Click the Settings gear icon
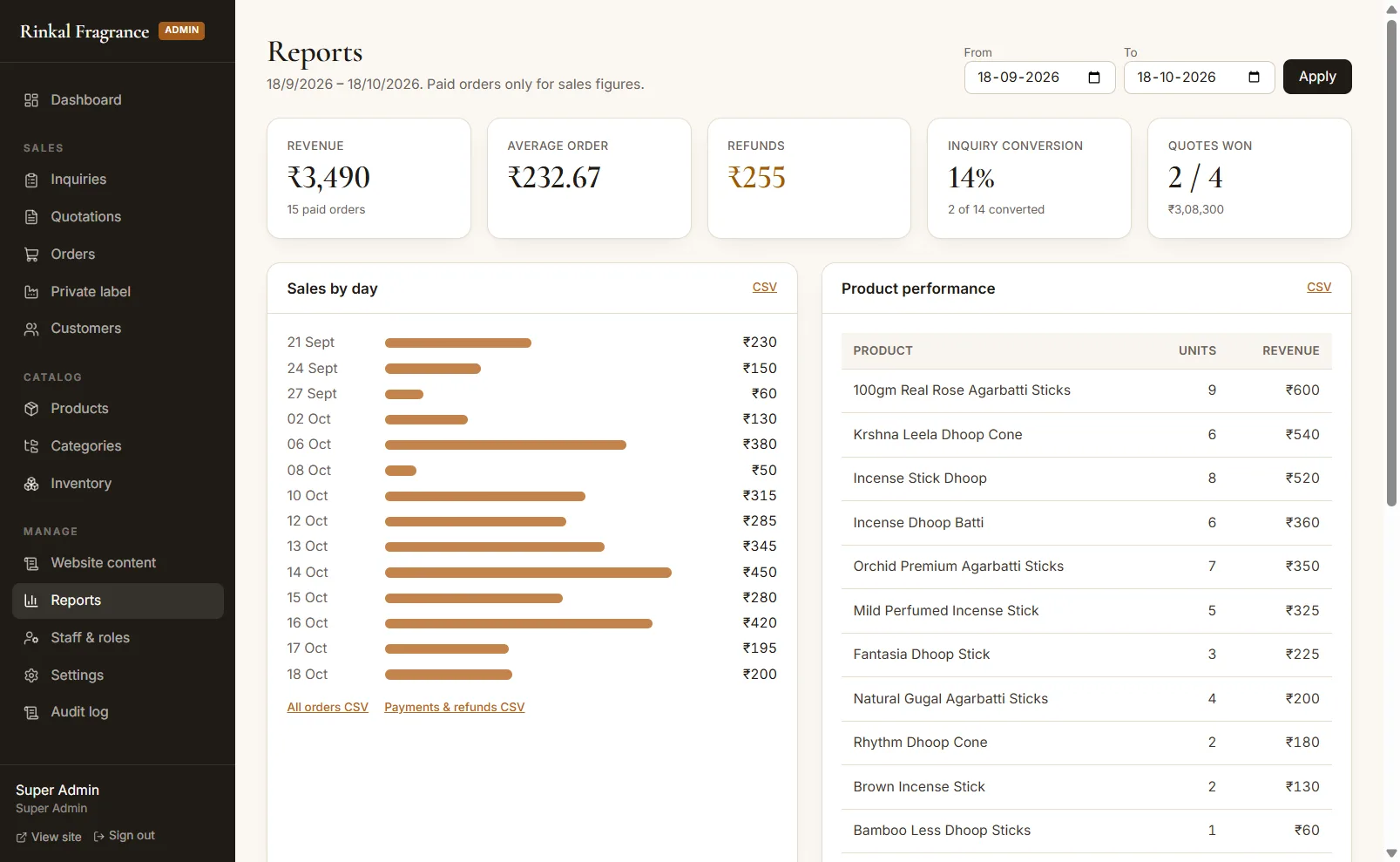Viewport: 1400px width, 862px height. click(31, 675)
